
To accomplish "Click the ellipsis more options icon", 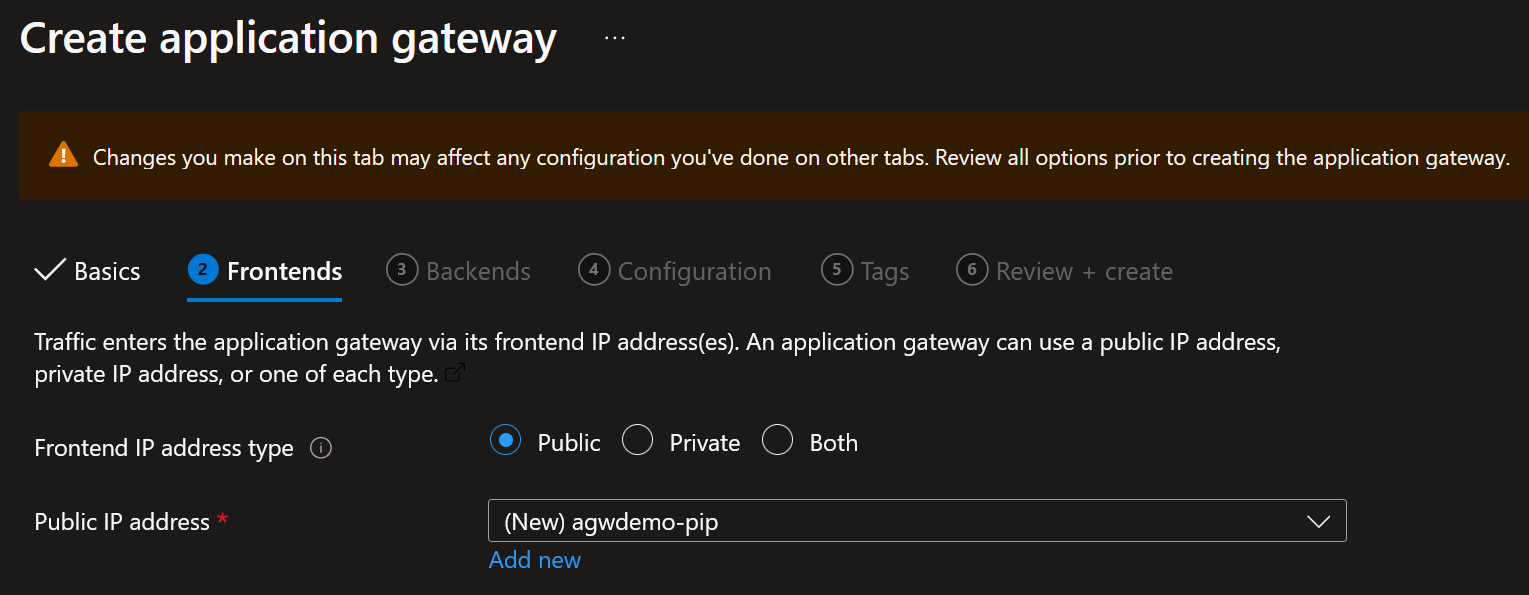I will [x=614, y=39].
